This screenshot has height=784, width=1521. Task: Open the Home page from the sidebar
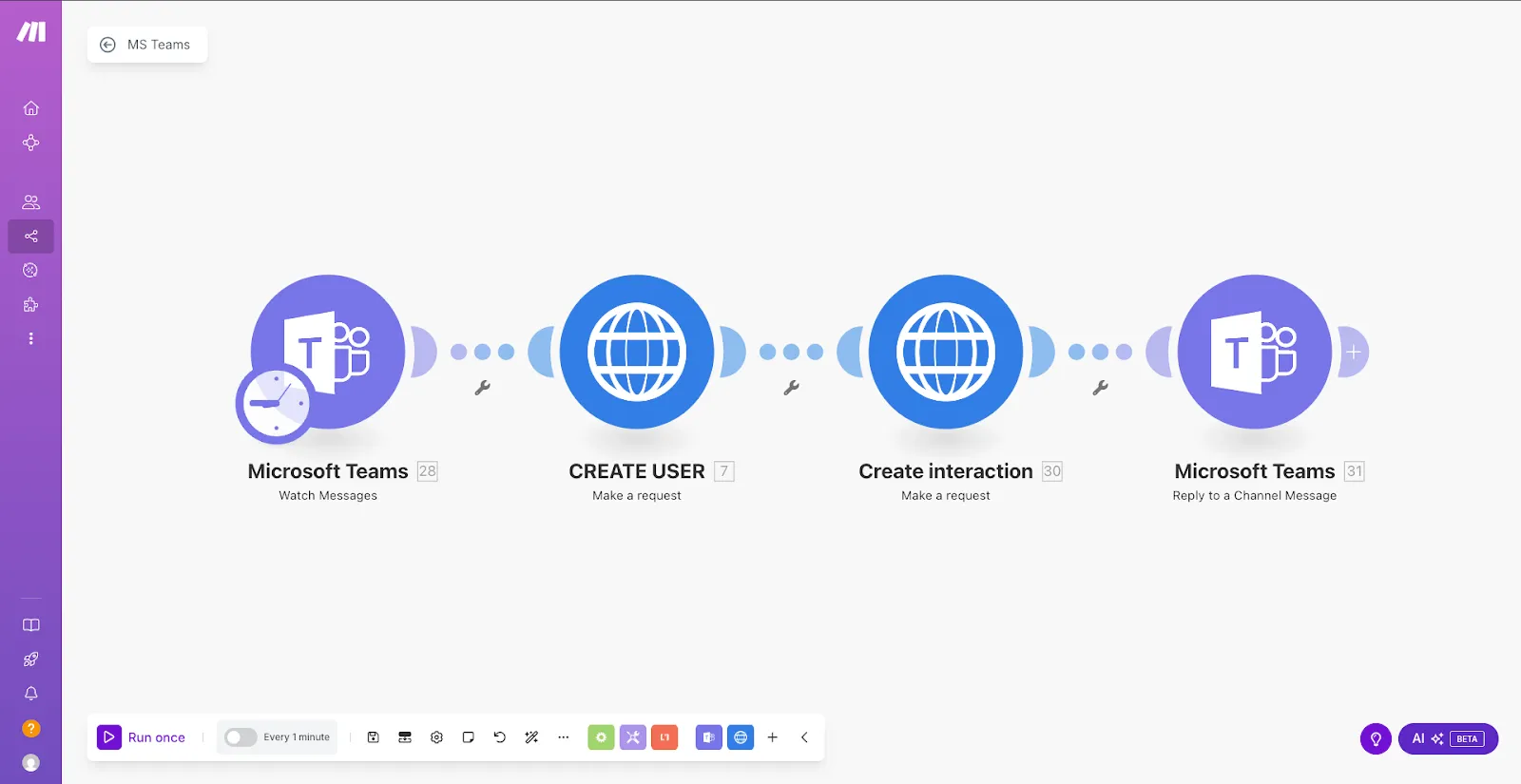coord(30,108)
